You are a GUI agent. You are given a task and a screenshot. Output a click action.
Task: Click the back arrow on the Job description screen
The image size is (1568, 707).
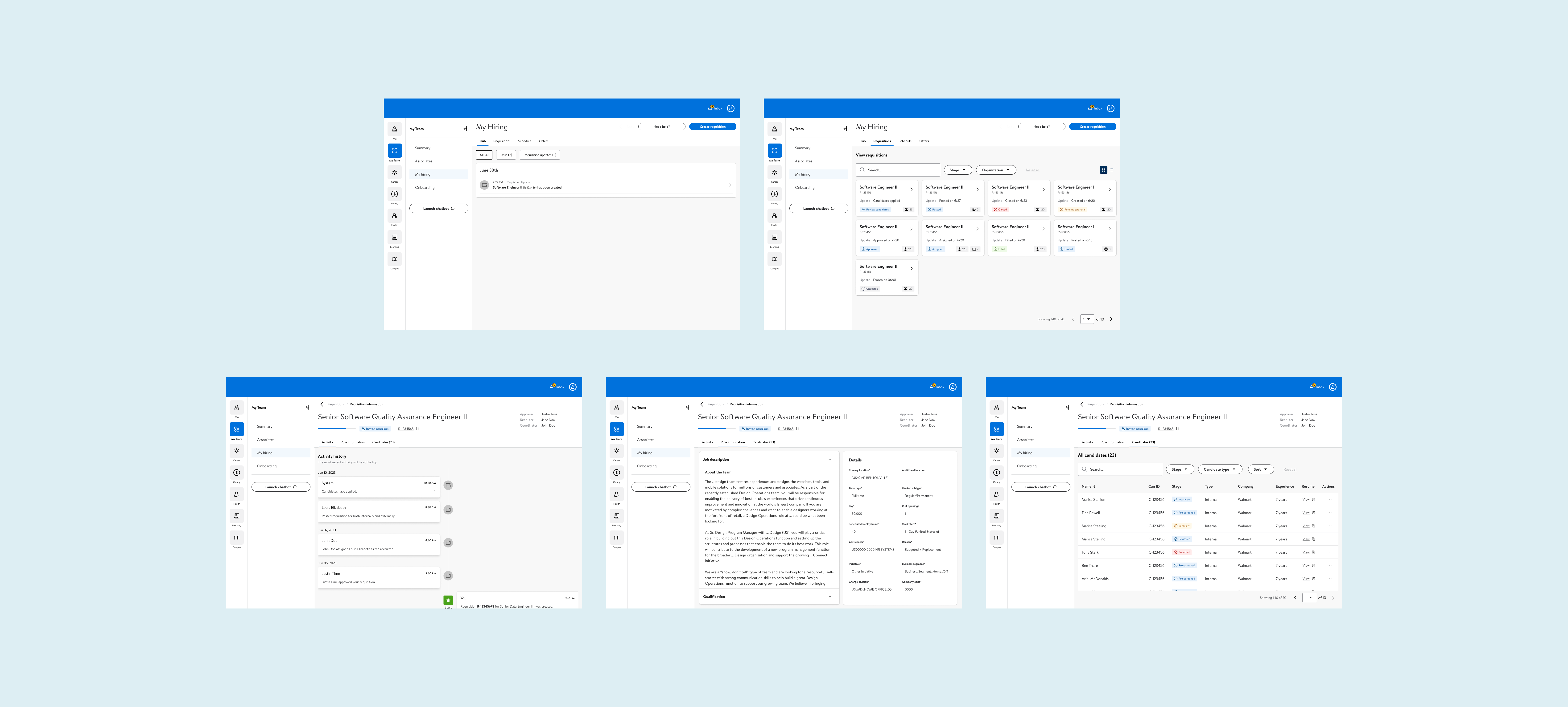click(702, 404)
